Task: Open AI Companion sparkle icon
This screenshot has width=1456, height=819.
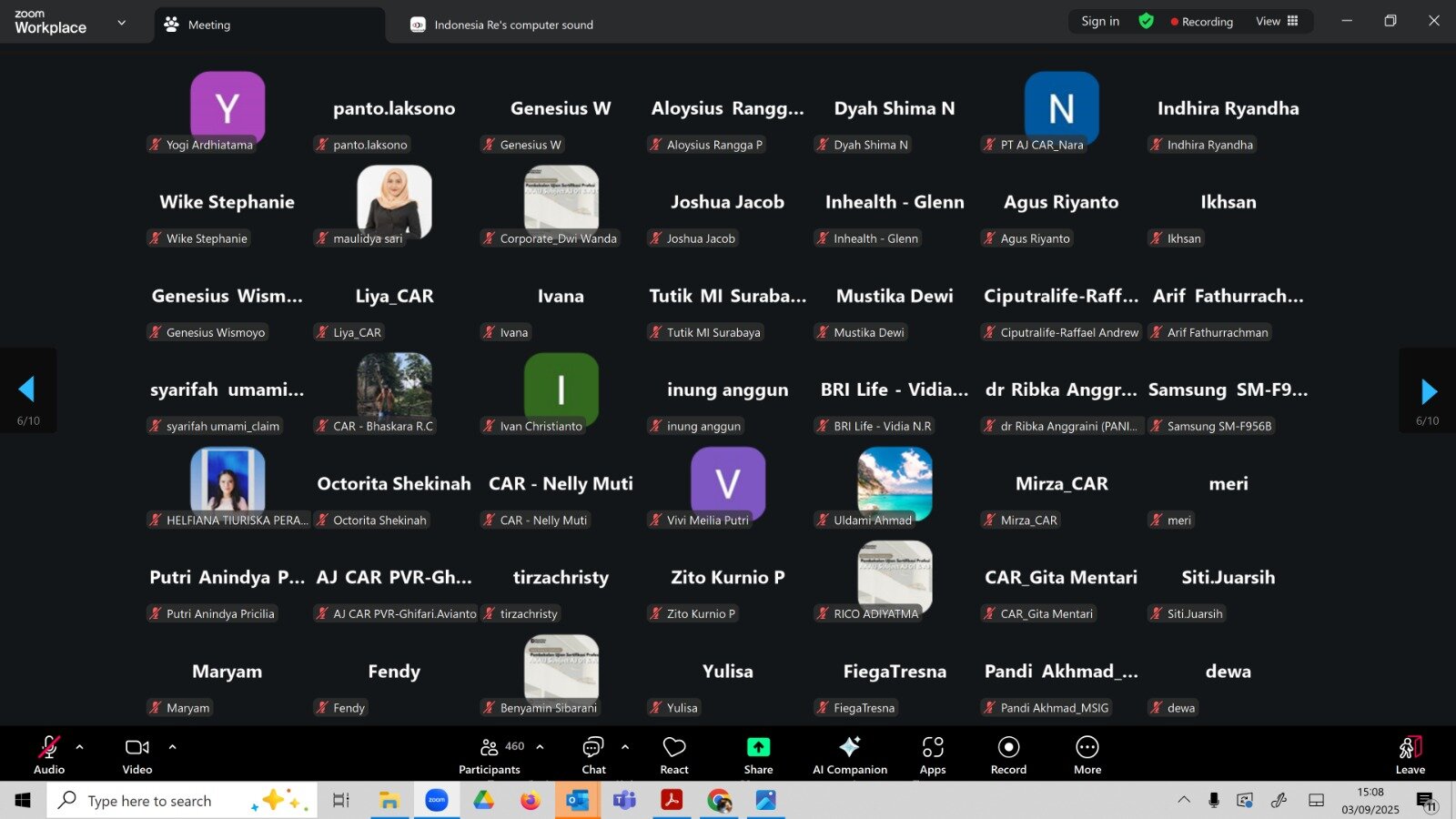Action: point(849,747)
